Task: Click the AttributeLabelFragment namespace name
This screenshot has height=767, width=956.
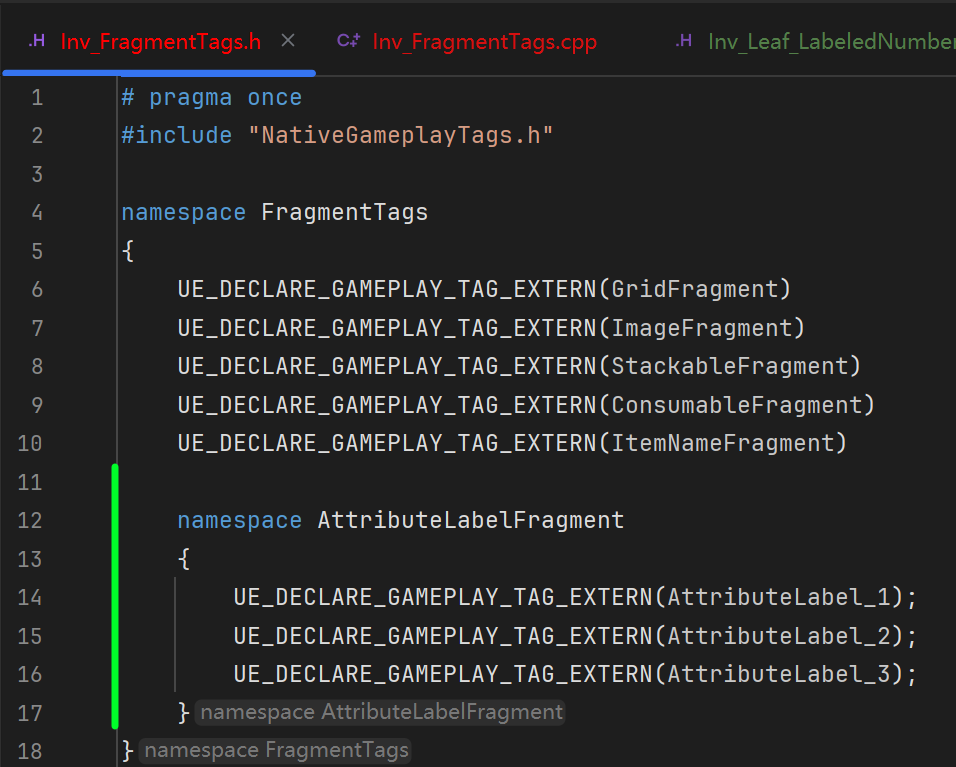Action: tap(471, 521)
